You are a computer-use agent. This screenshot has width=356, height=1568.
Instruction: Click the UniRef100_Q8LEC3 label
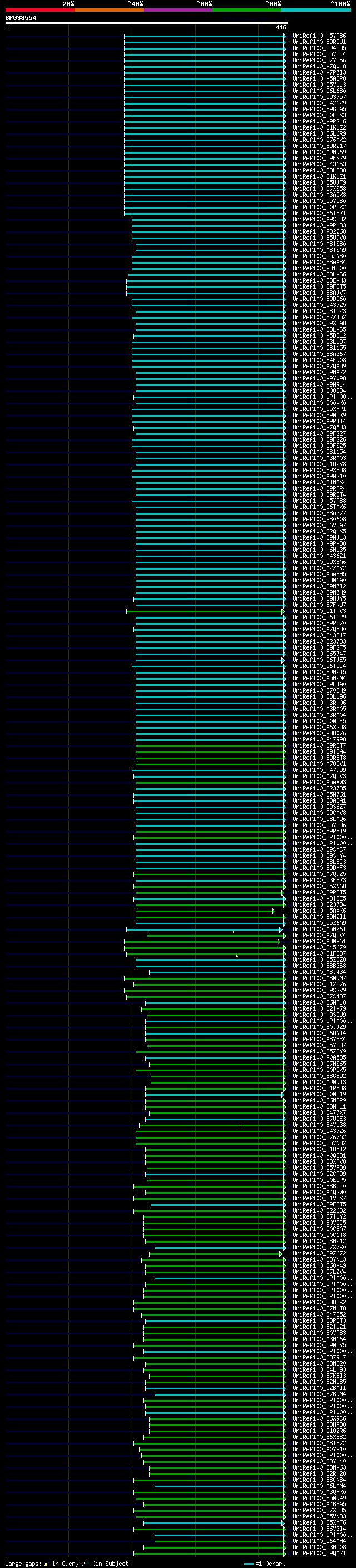tap(319, 862)
